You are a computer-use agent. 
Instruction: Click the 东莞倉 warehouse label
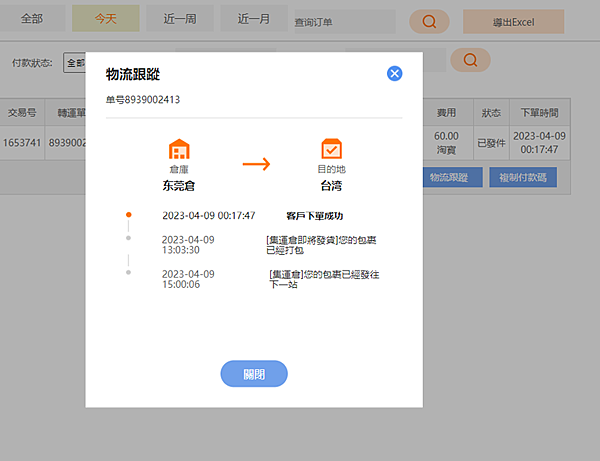(x=179, y=186)
